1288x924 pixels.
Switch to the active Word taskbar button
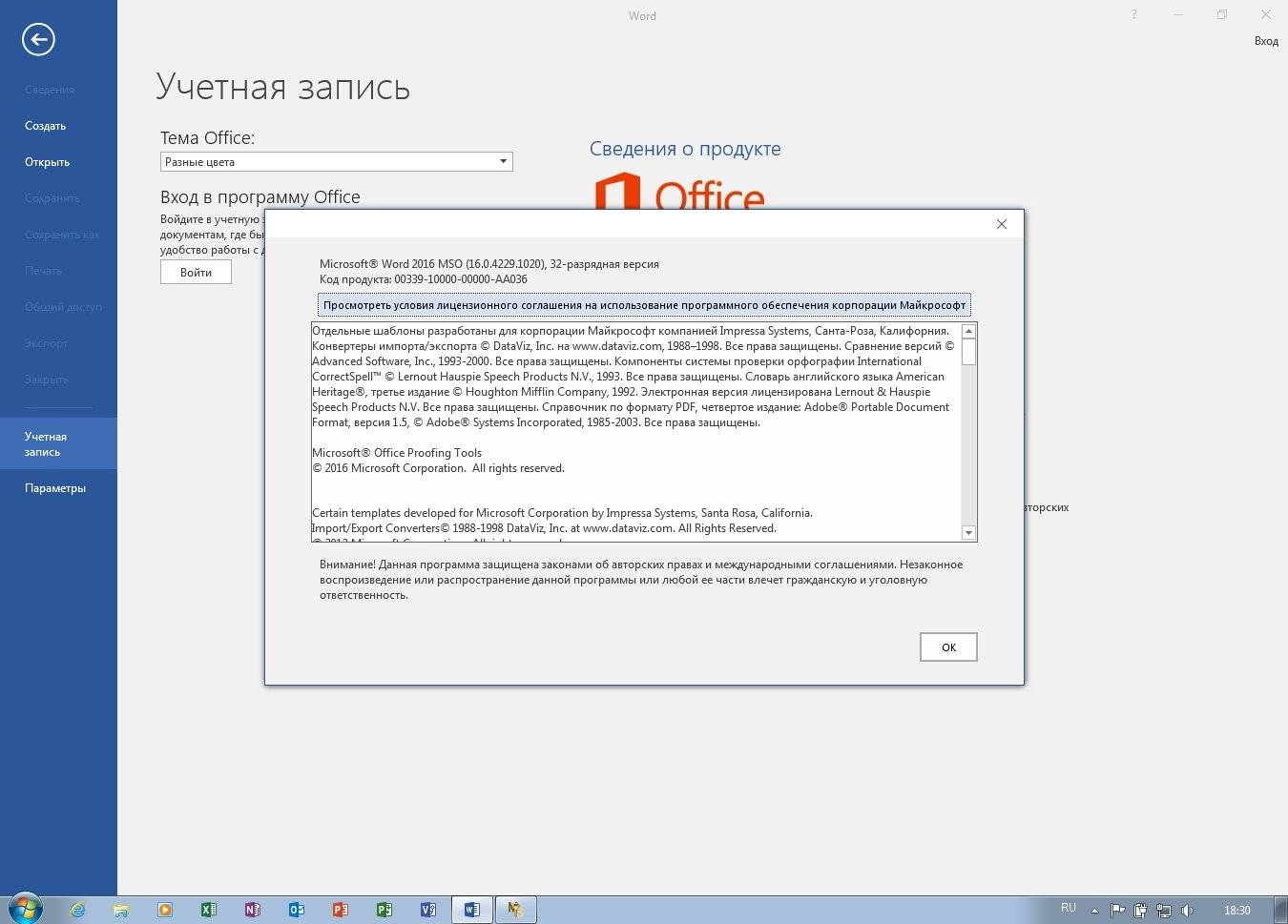[x=472, y=910]
